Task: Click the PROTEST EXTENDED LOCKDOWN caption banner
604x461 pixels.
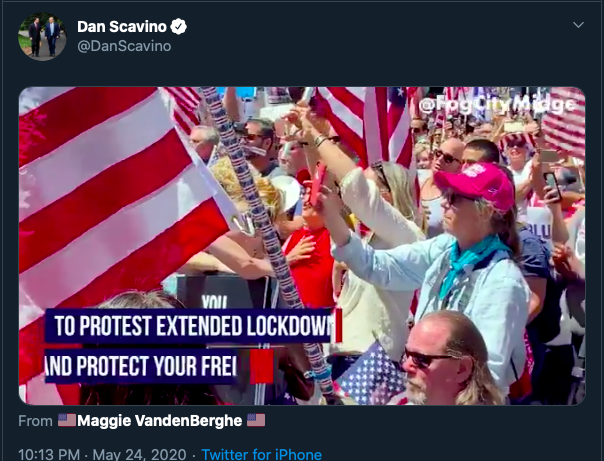Action: pos(188,325)
